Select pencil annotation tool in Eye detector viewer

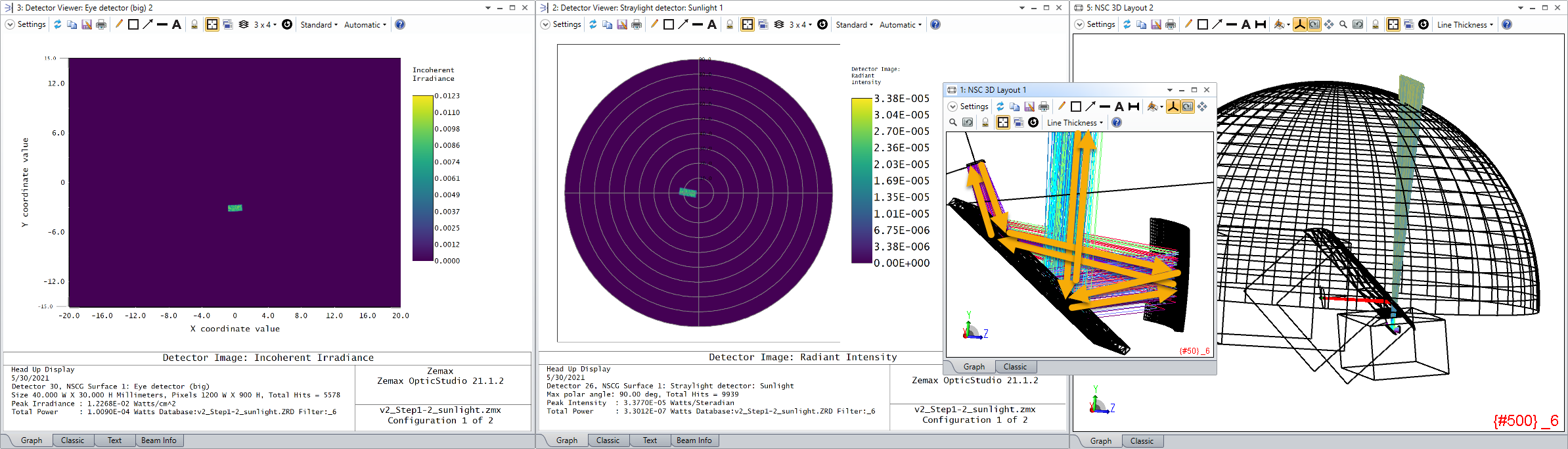[119, 24]
